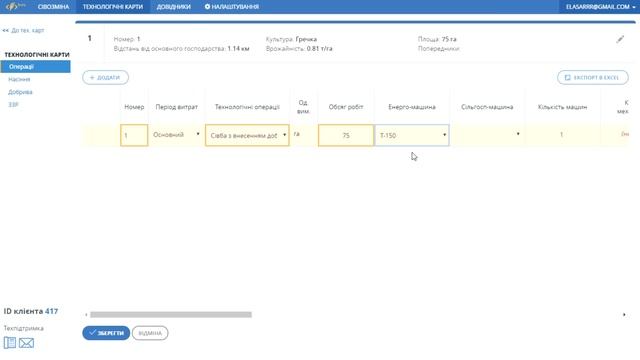Click the Площа: 75 га text
This screenshot has width=640, height=360.
point(437,39)
